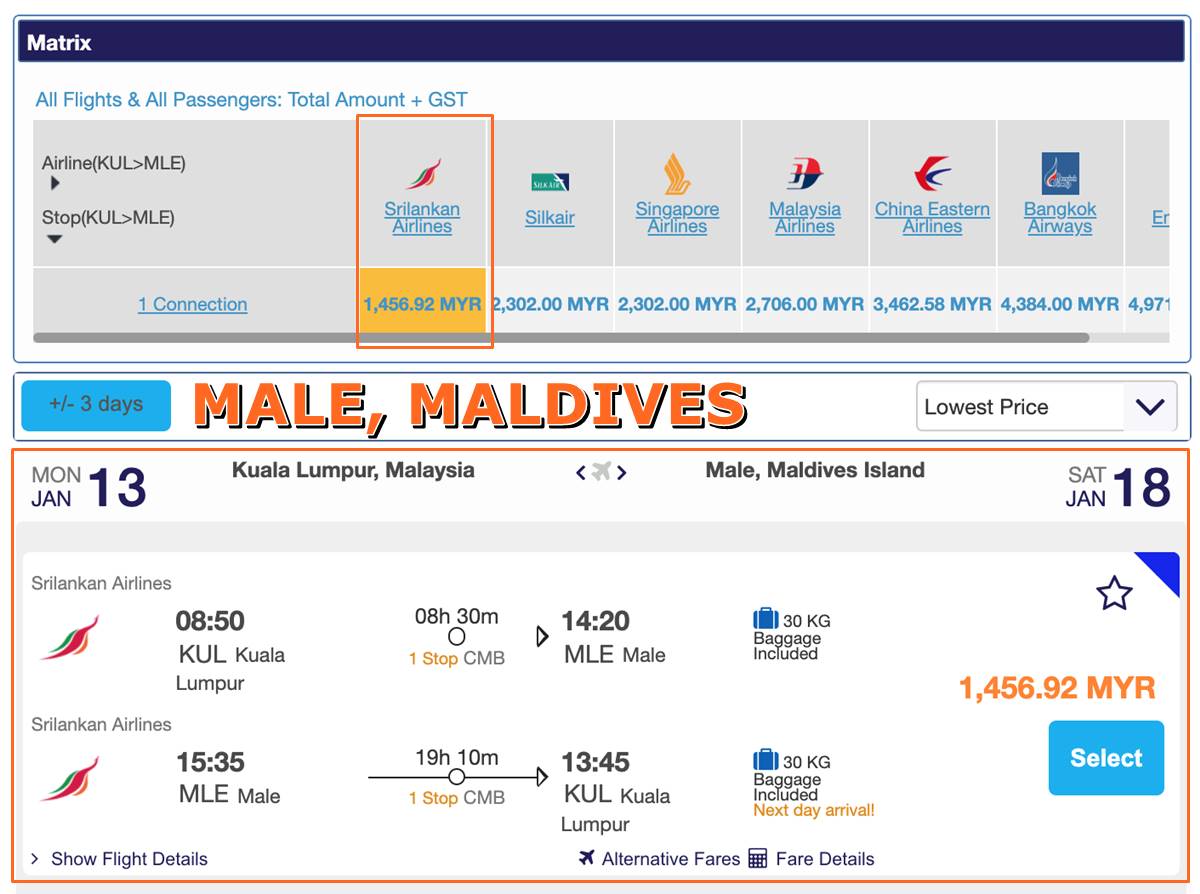This screenshot has height=894, width=1200.
Task: Click the Male, Maldives Island destination heading
Action: coord(815,470)
